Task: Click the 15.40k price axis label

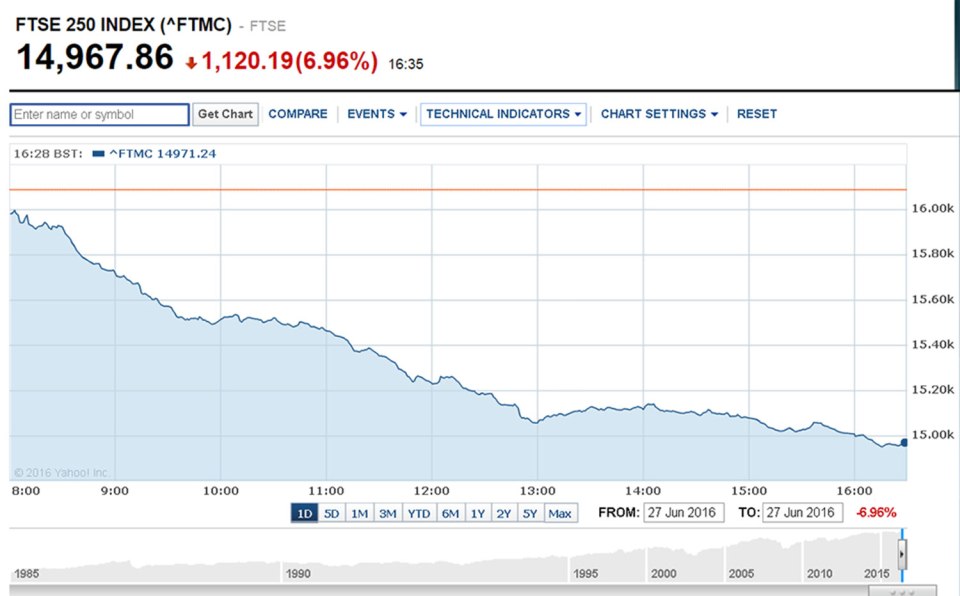Action: (932, 345)
